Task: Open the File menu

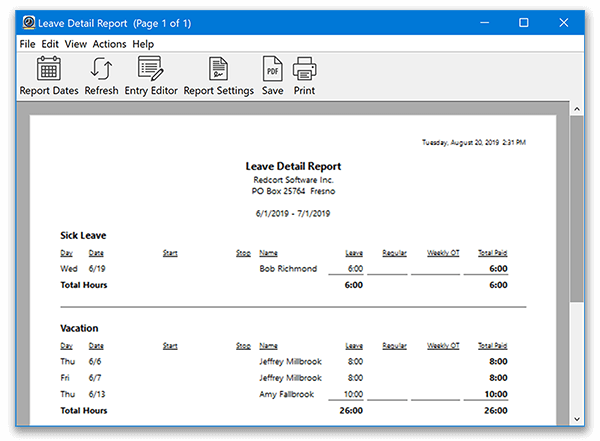Action: coord(27,44)
